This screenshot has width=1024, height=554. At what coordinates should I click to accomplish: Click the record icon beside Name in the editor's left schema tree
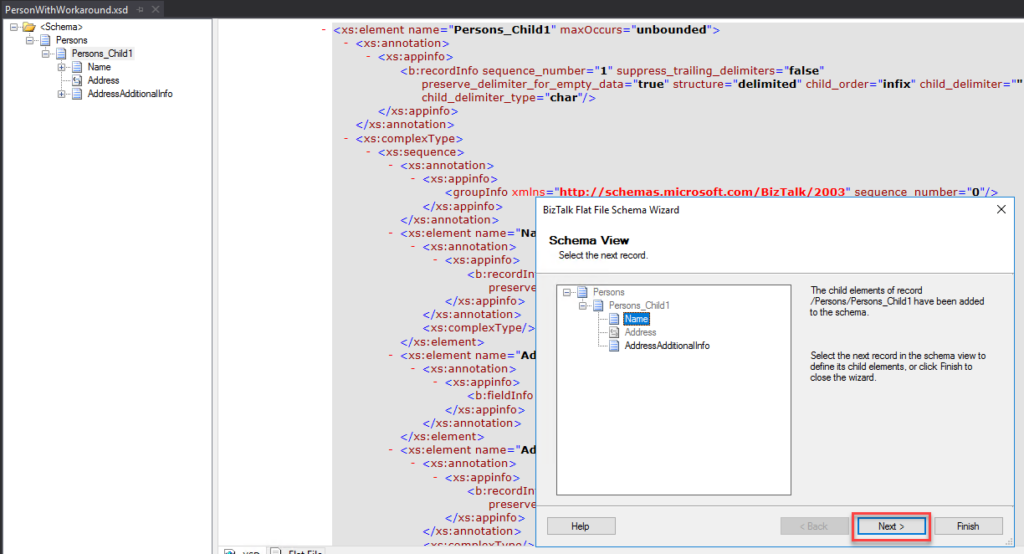[x=76, y=67]
